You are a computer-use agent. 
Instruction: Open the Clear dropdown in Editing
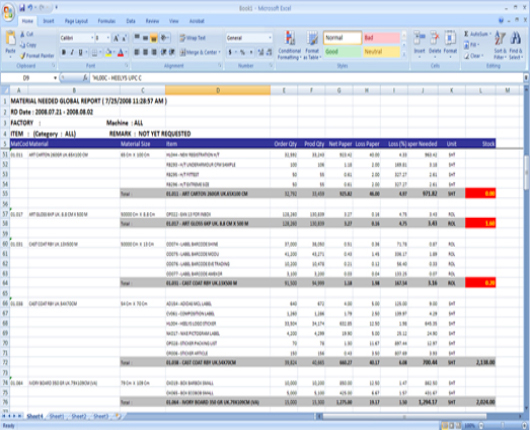[x=474, y=55]
